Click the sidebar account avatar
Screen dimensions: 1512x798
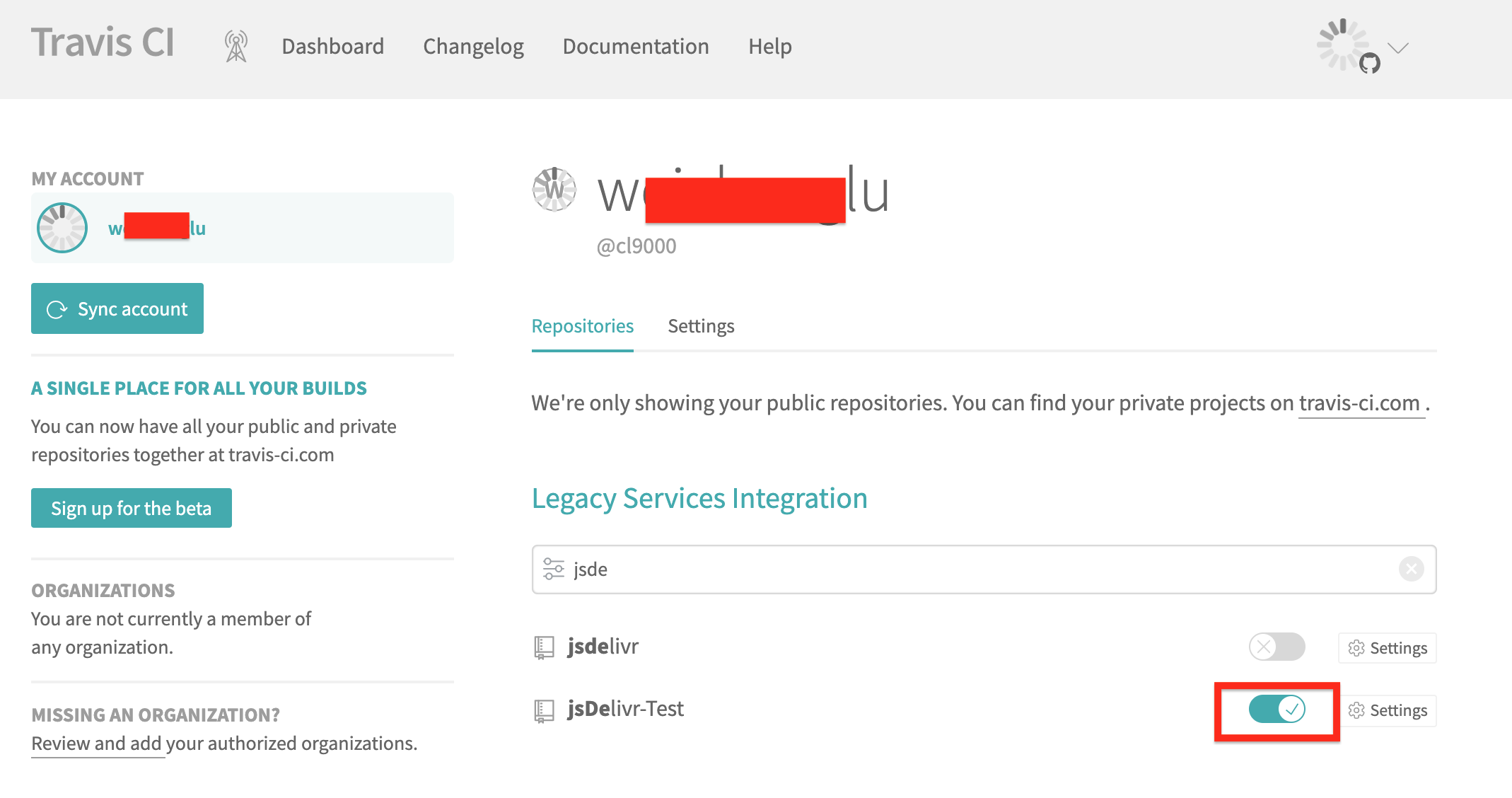point(62,228)
